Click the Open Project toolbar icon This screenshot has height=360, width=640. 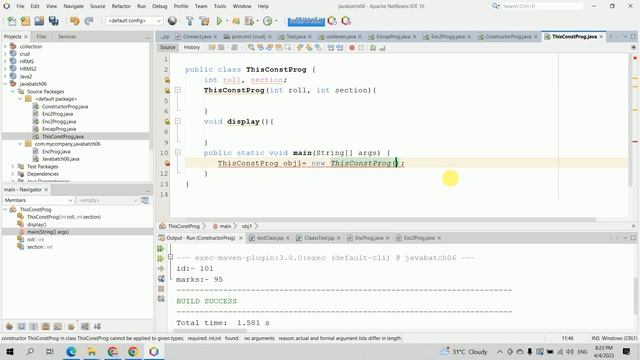click(x=39, y=21)
